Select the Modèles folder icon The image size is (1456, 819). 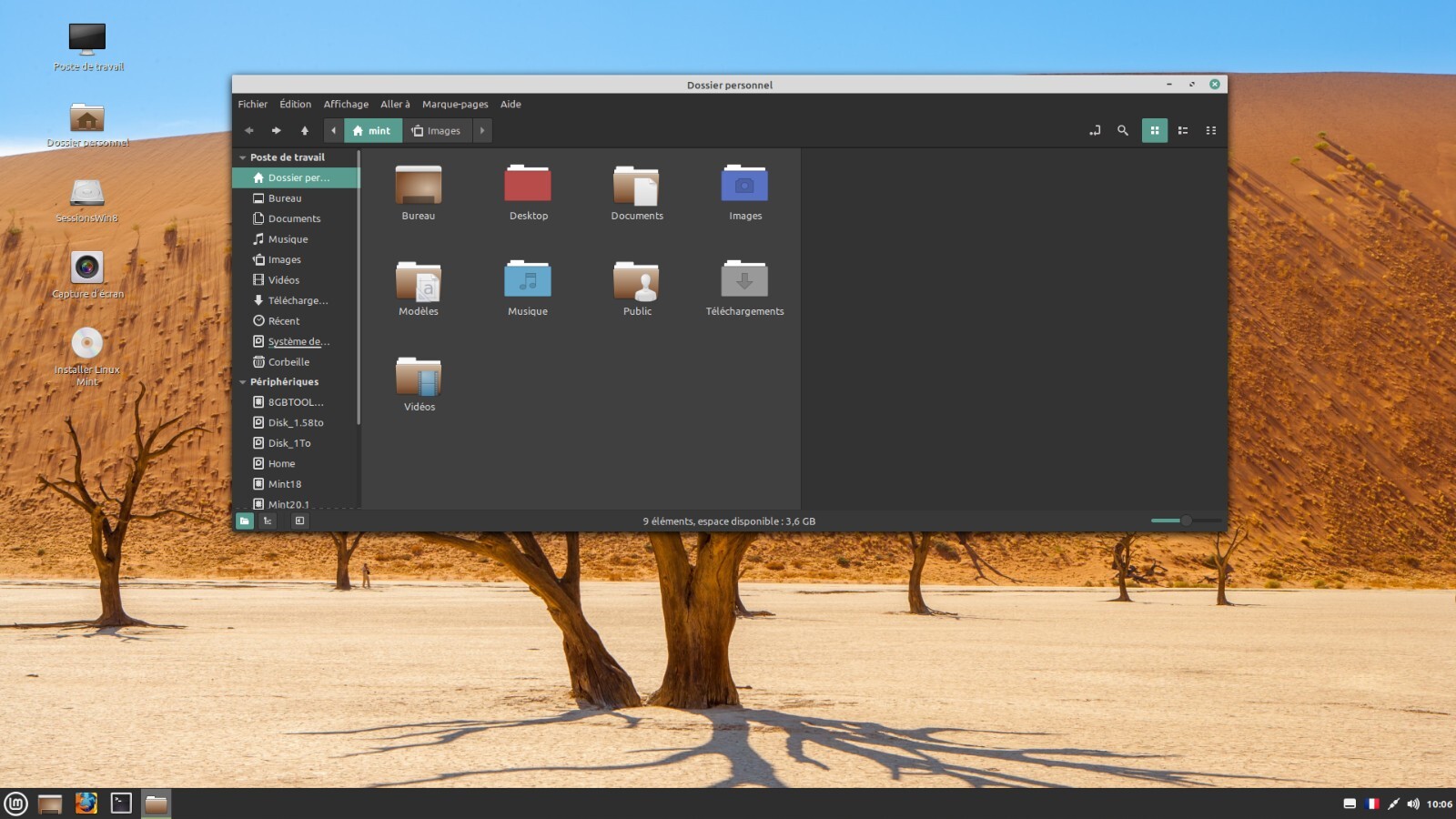(419, 280)
